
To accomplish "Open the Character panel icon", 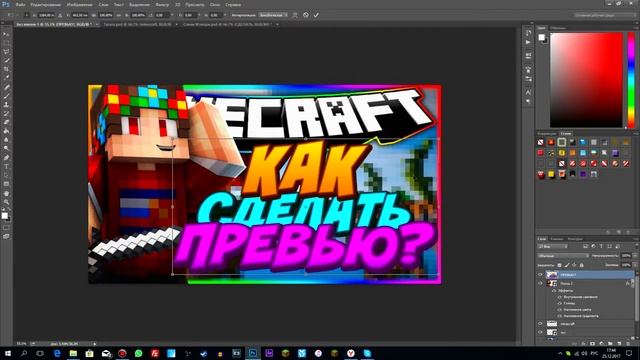I will point(528,93).
